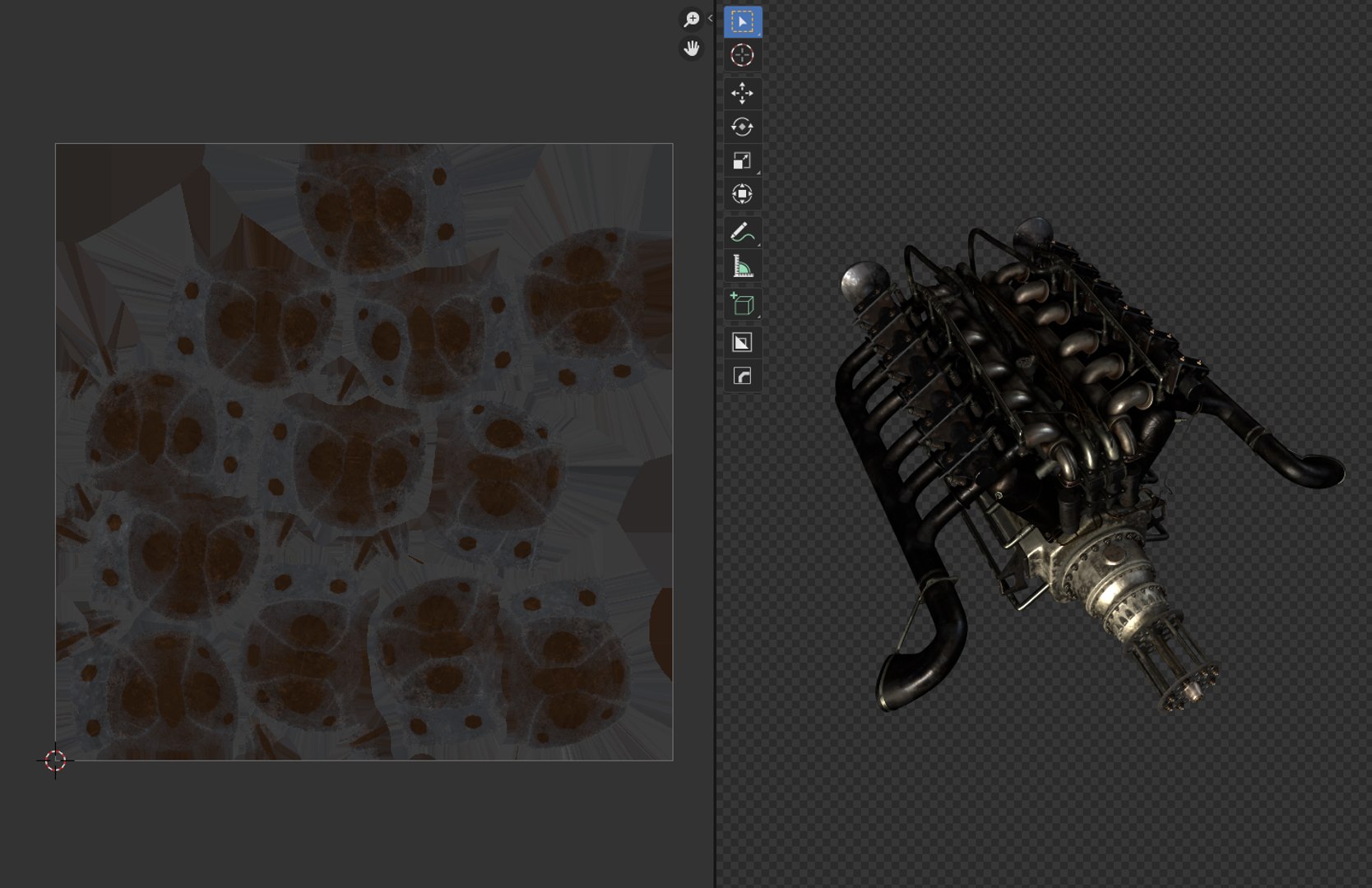
Task: Choose the Add Cube tool
Action: 742,304
